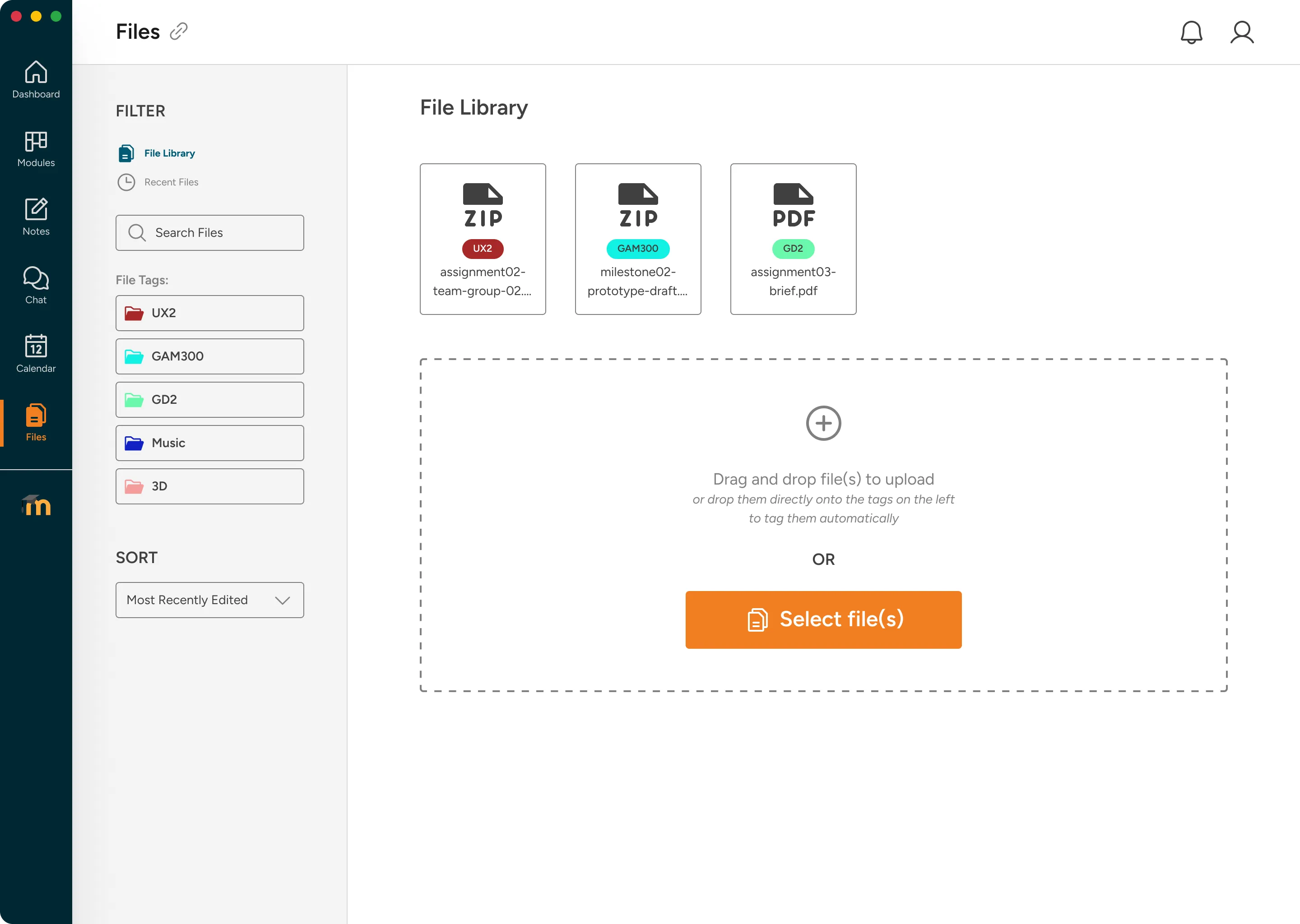Image resolution: width=1300 pixels, height=924 pixels.
Task: Open the milestone02-prototype-draft ZIP file card
Action: (638, 239)
